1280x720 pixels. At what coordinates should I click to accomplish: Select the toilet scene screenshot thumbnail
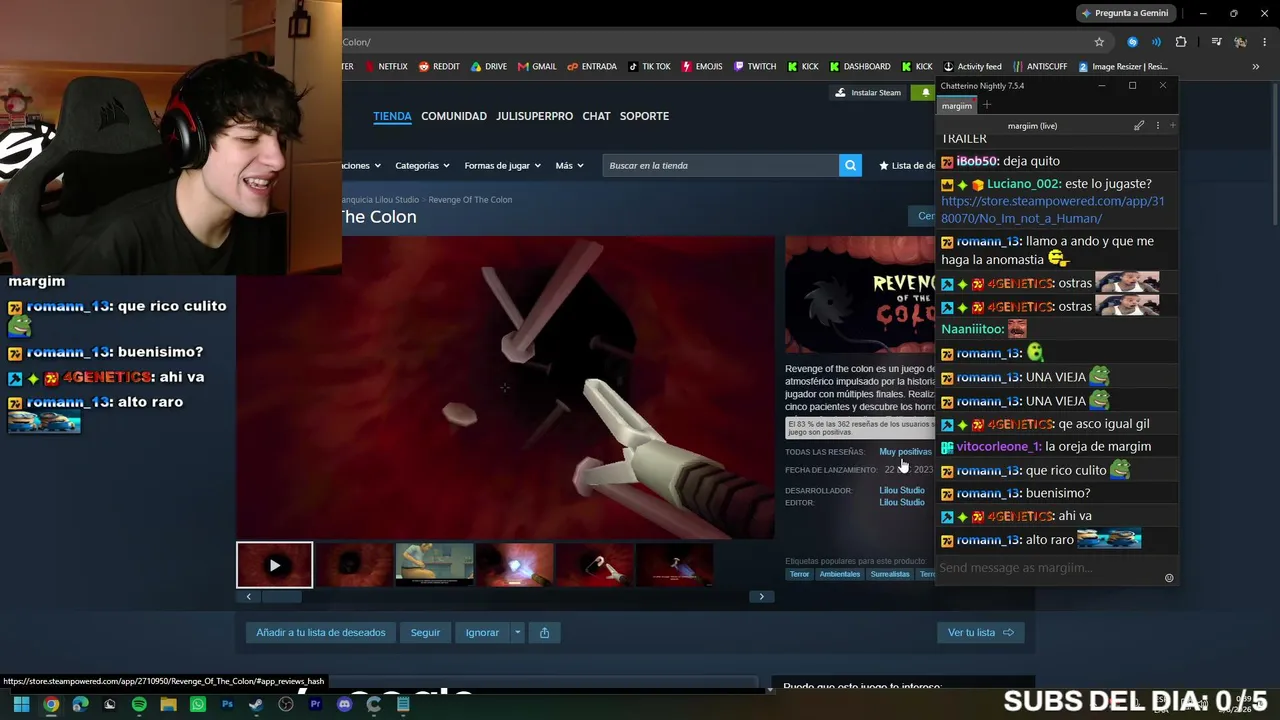point(434,565)
